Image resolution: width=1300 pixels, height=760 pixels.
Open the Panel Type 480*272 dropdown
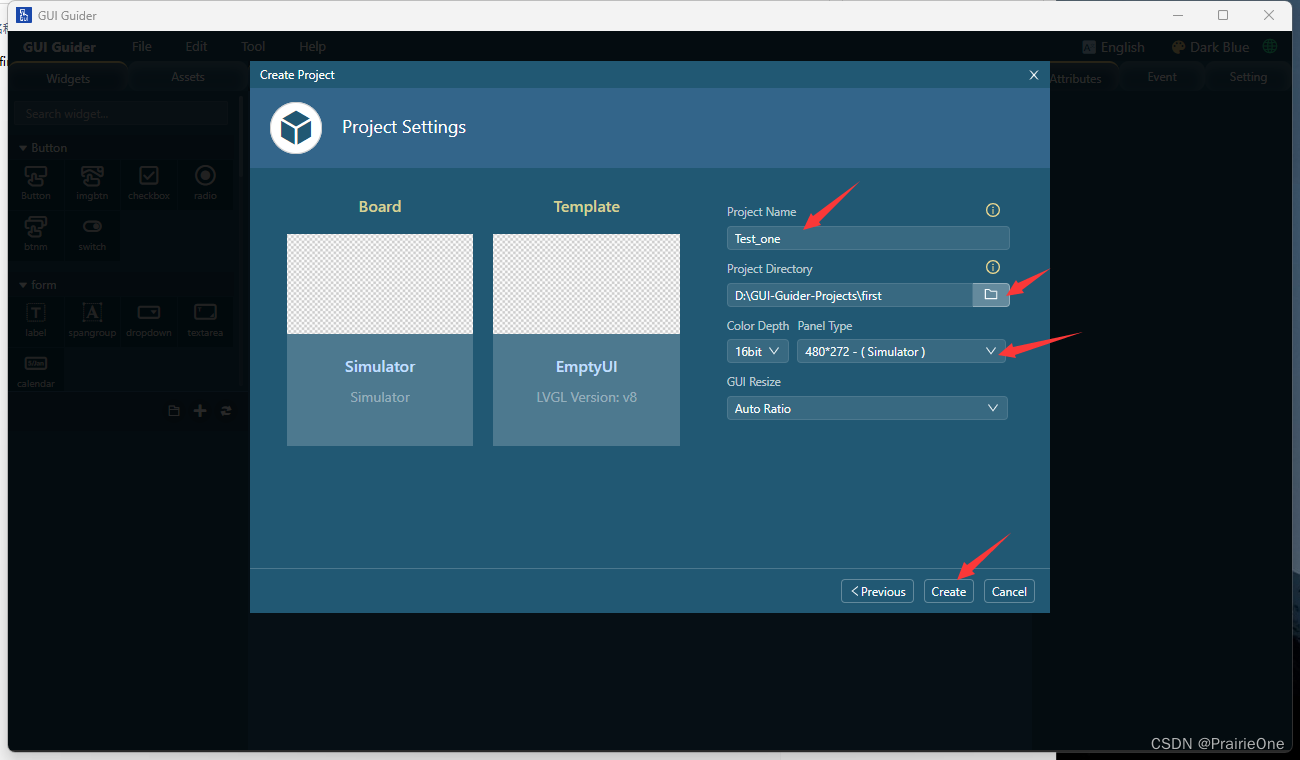pyautogui.click(x=902, y=351)
